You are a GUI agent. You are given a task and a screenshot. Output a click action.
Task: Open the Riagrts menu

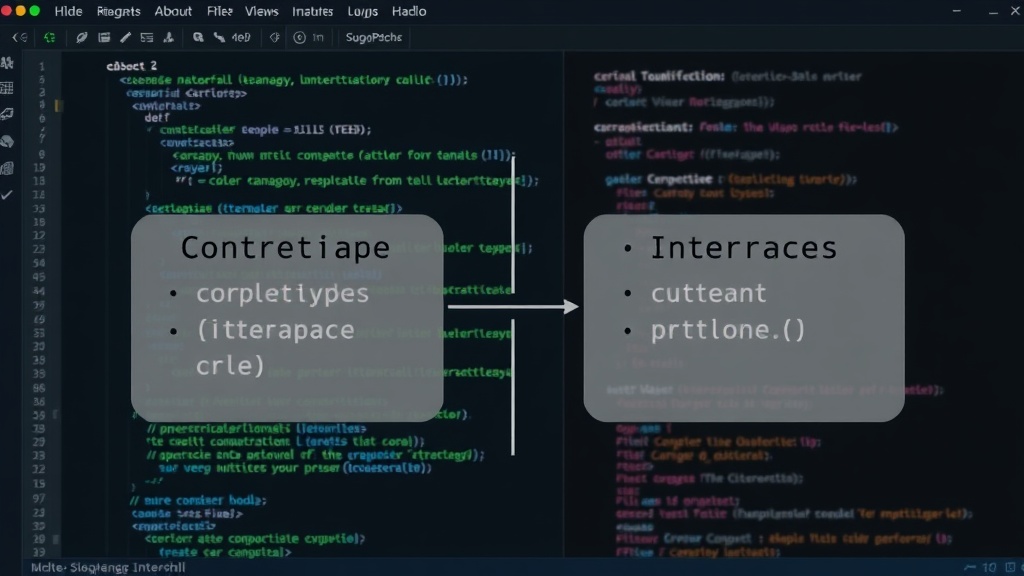(x=118, y=11)
